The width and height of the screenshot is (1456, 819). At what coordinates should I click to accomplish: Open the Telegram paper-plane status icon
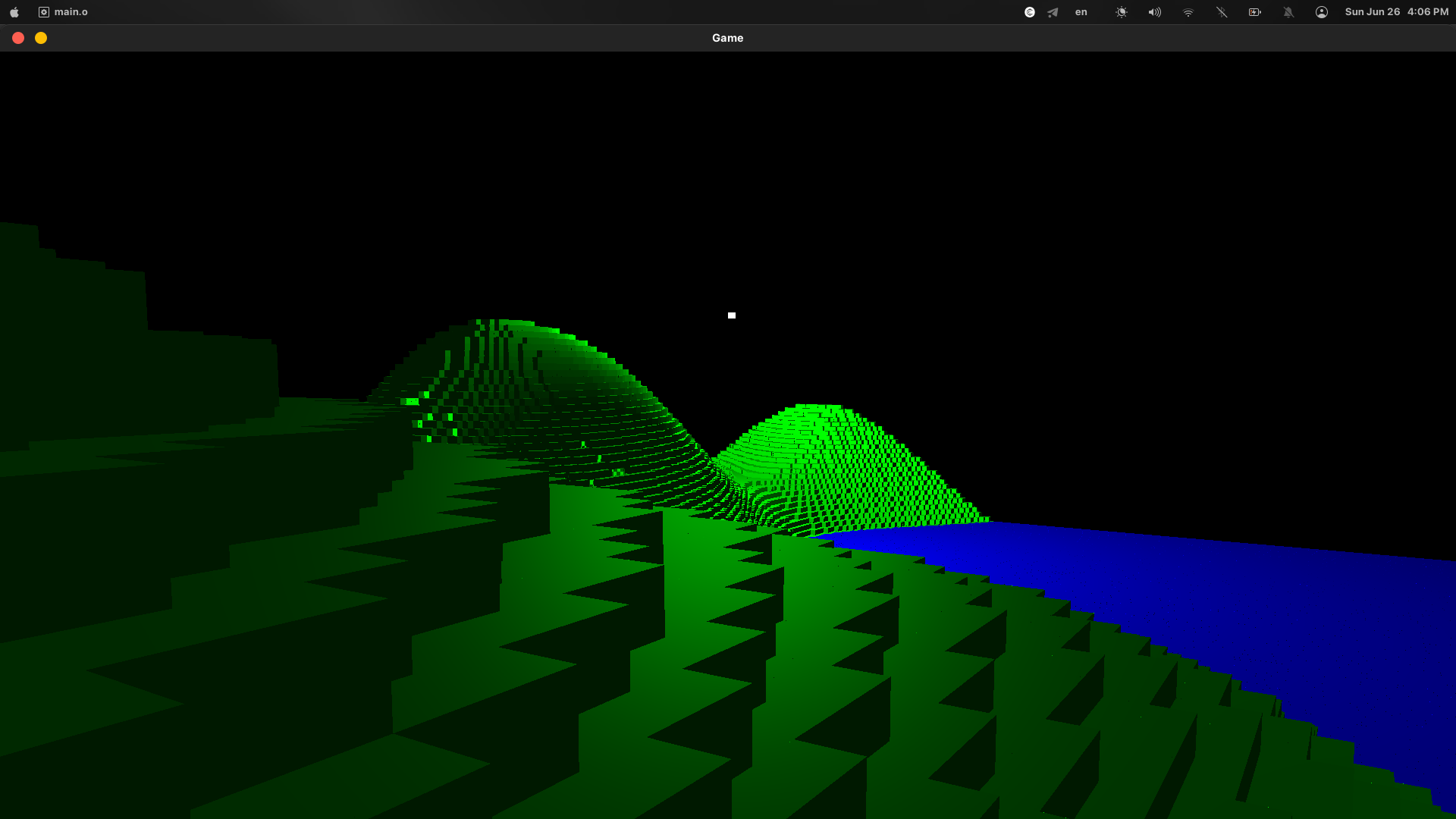pos(1053,12)
